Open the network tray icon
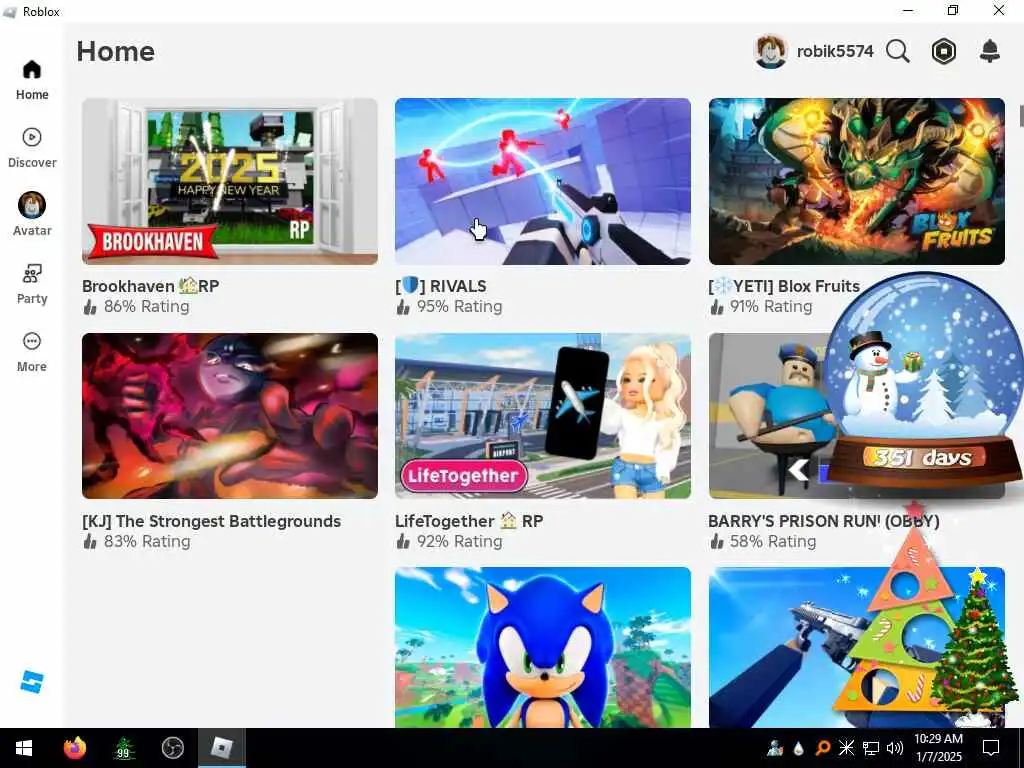The image size is (1024, 768). coord(871,748)
